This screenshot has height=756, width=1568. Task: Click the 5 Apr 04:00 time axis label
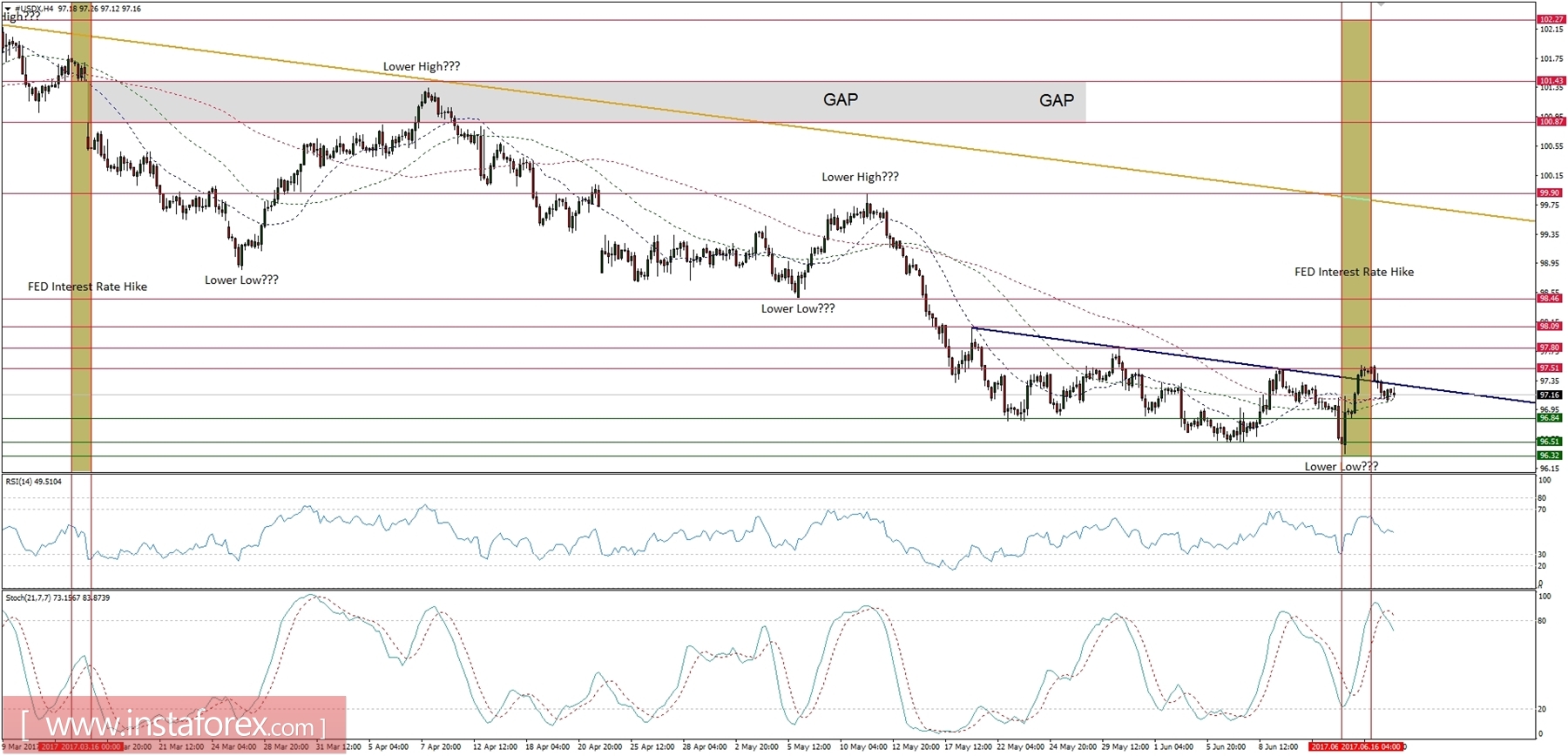[x=389, y=747]
